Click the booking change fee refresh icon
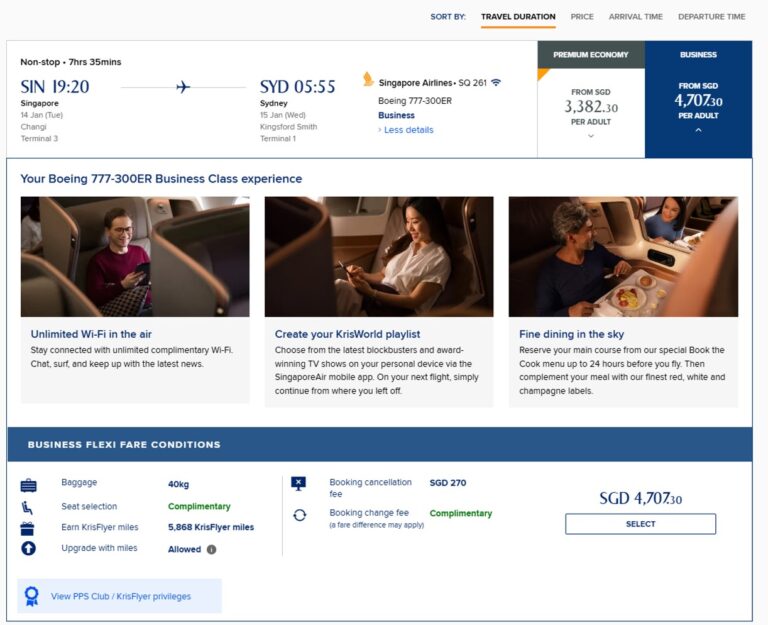768x625 pixels. [x=298, y=515]
